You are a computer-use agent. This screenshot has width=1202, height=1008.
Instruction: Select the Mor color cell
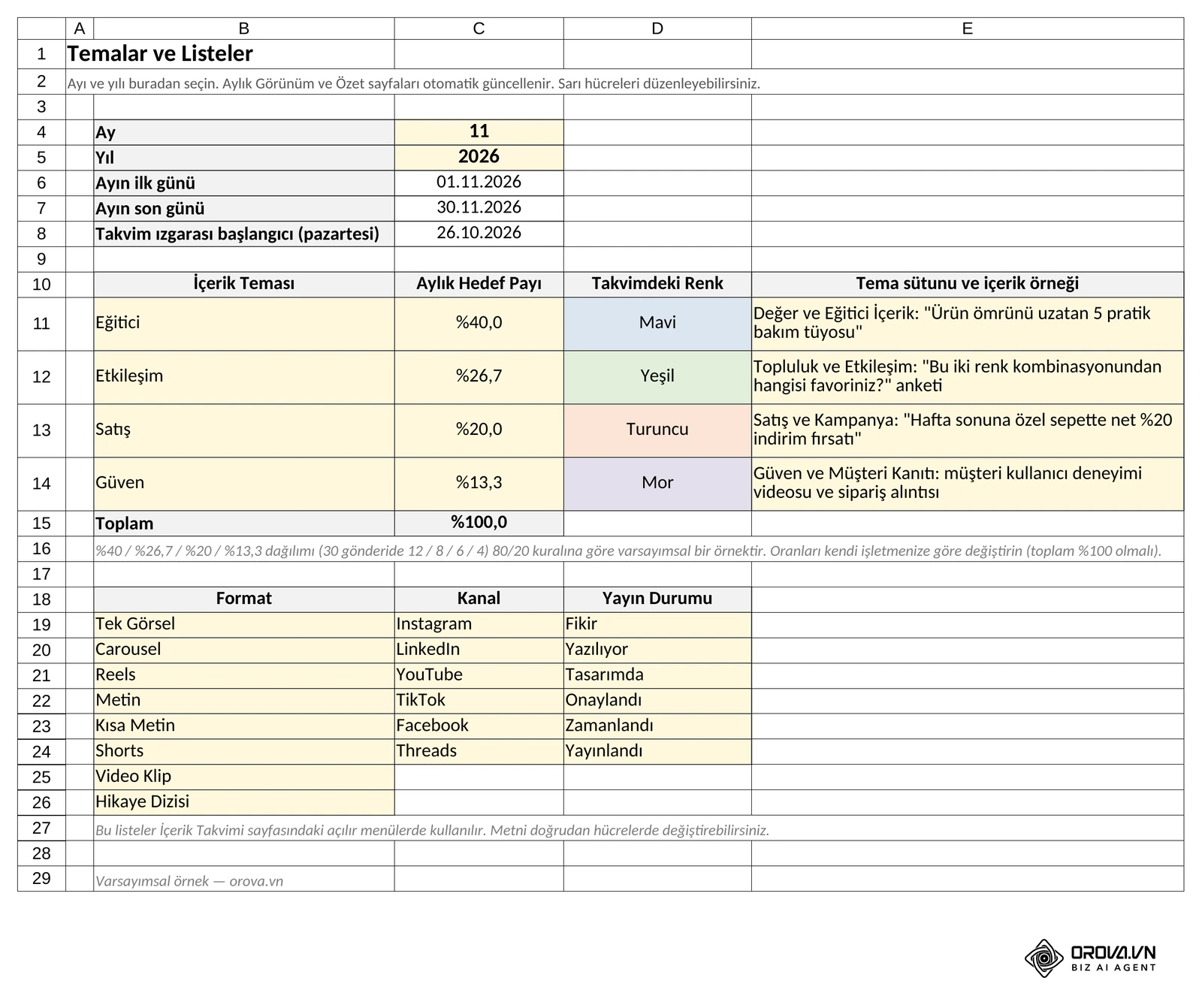657,484
